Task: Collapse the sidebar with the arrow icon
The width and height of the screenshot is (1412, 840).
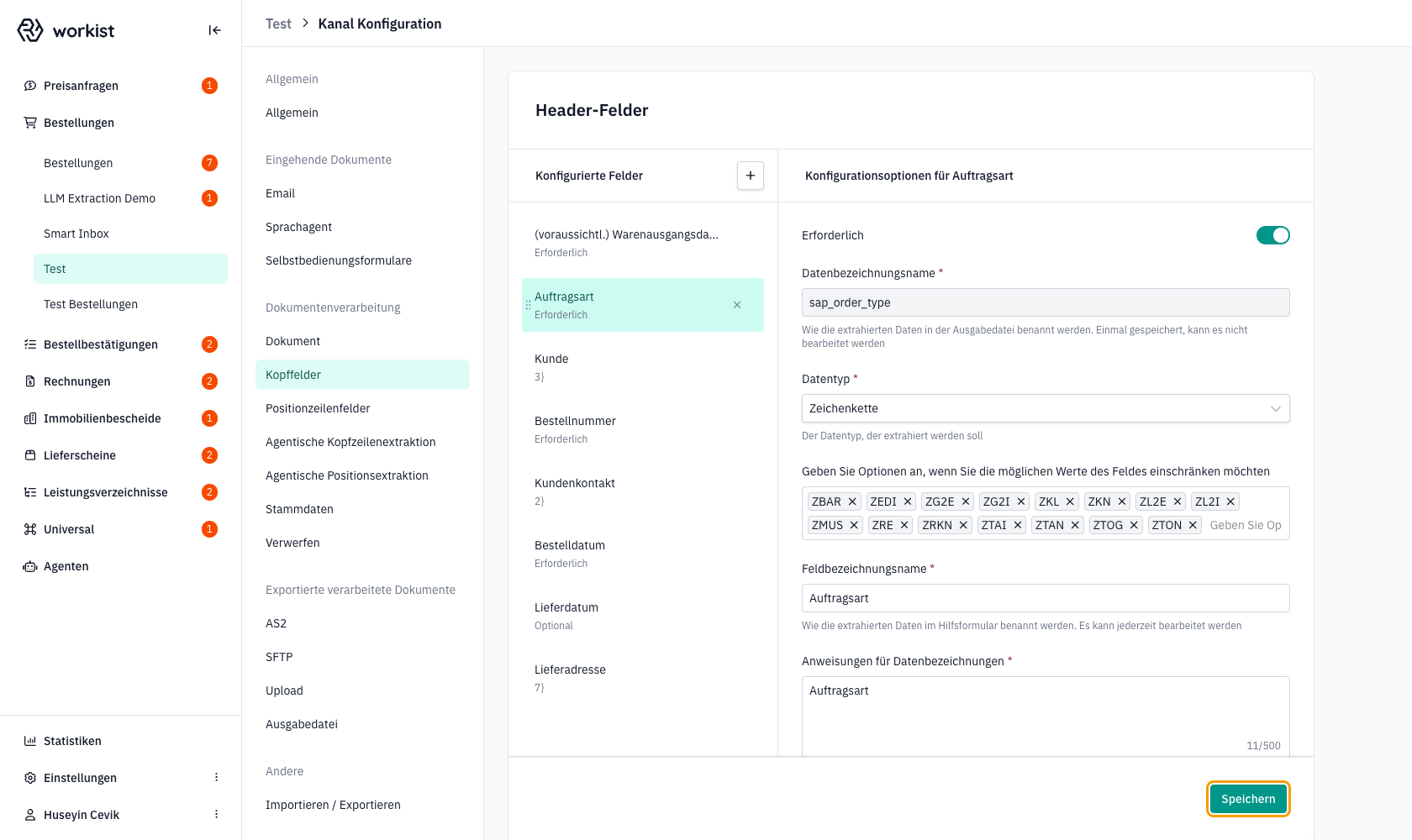Action: (214, 30)
